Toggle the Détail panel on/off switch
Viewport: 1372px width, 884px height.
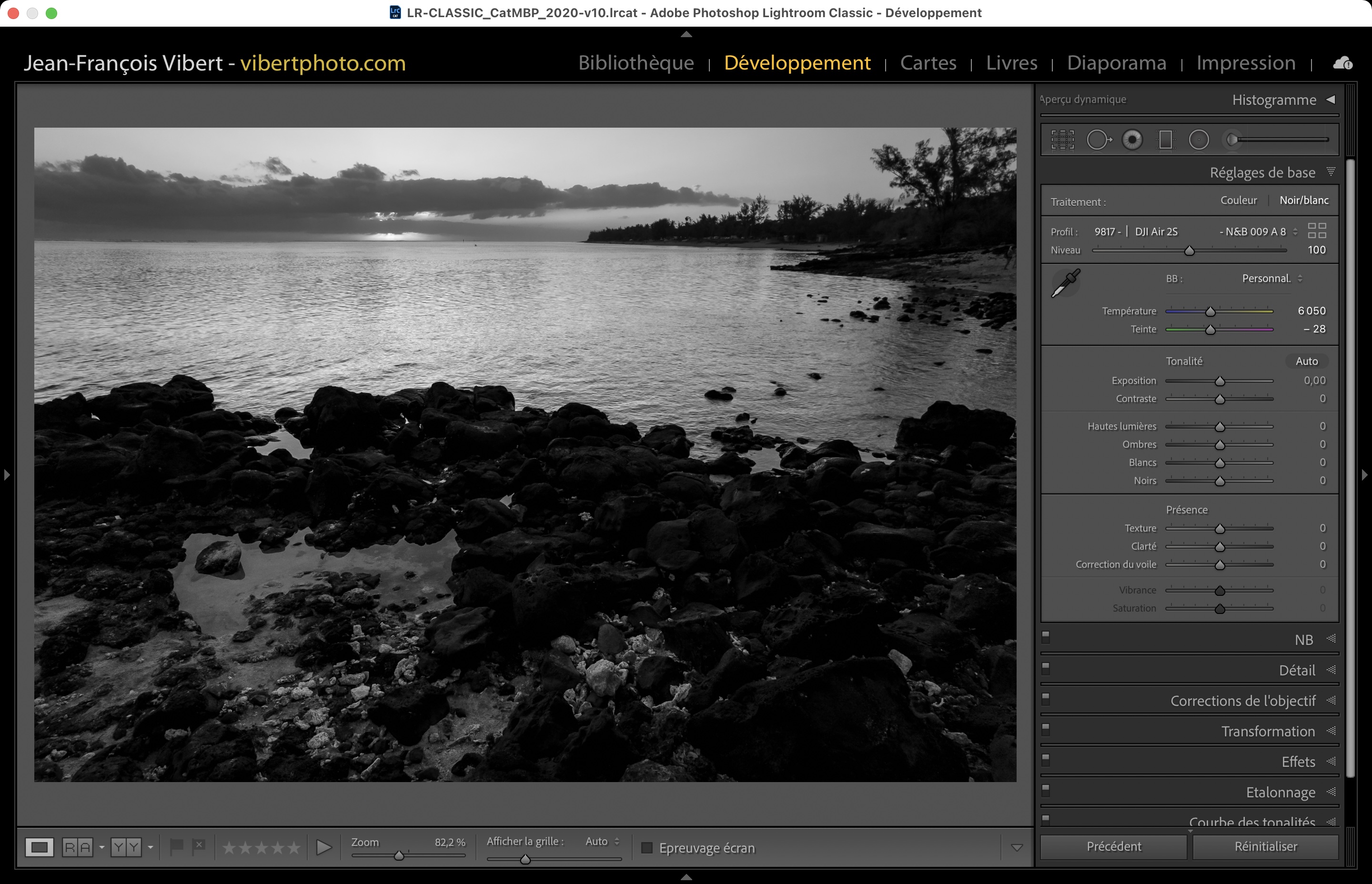(1046, 668)
